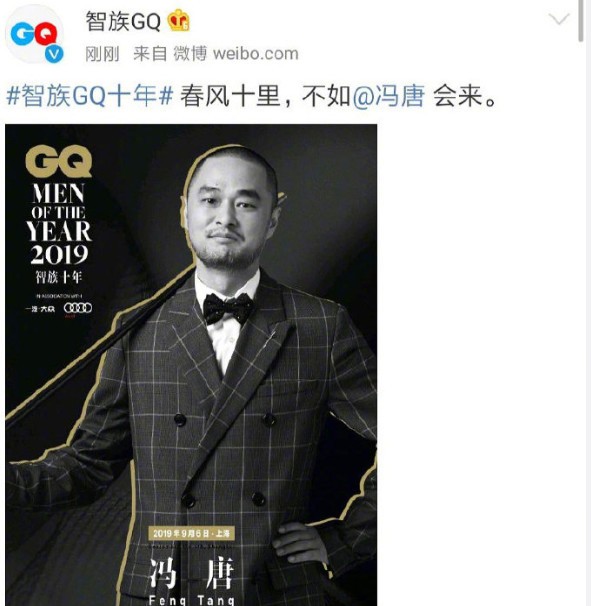Screen dimensions: 591x606
Task: Open the Feng Tang poster image
Action: 191,365
